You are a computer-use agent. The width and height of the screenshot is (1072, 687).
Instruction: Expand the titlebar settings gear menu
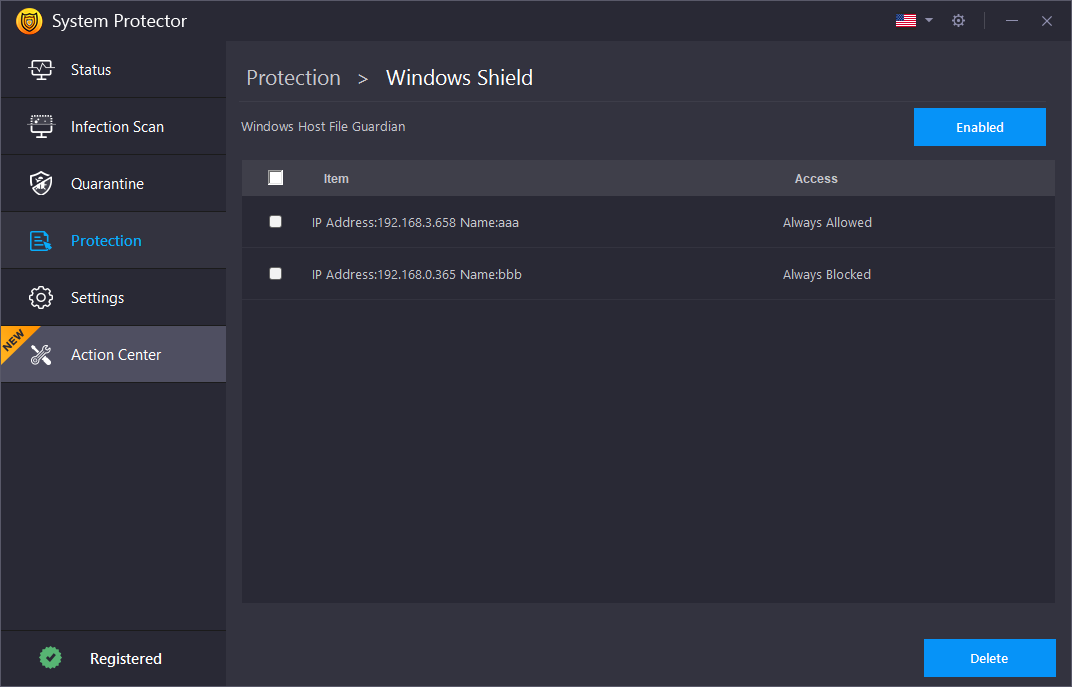click(x=958, y=20)
